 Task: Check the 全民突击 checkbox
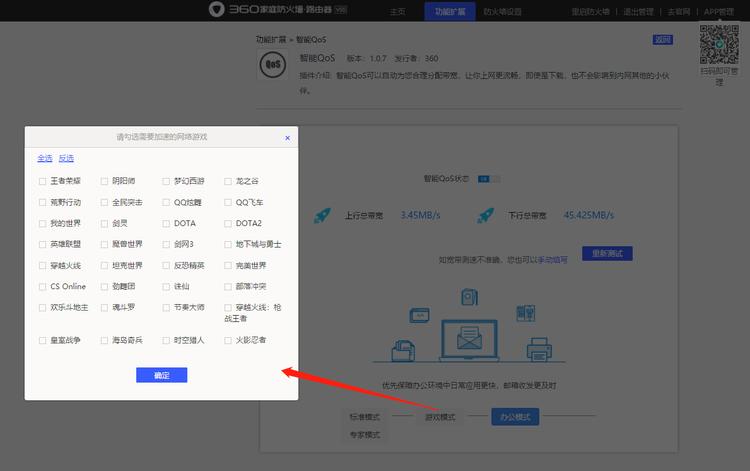pyautogui.click(x=104, y=202)
